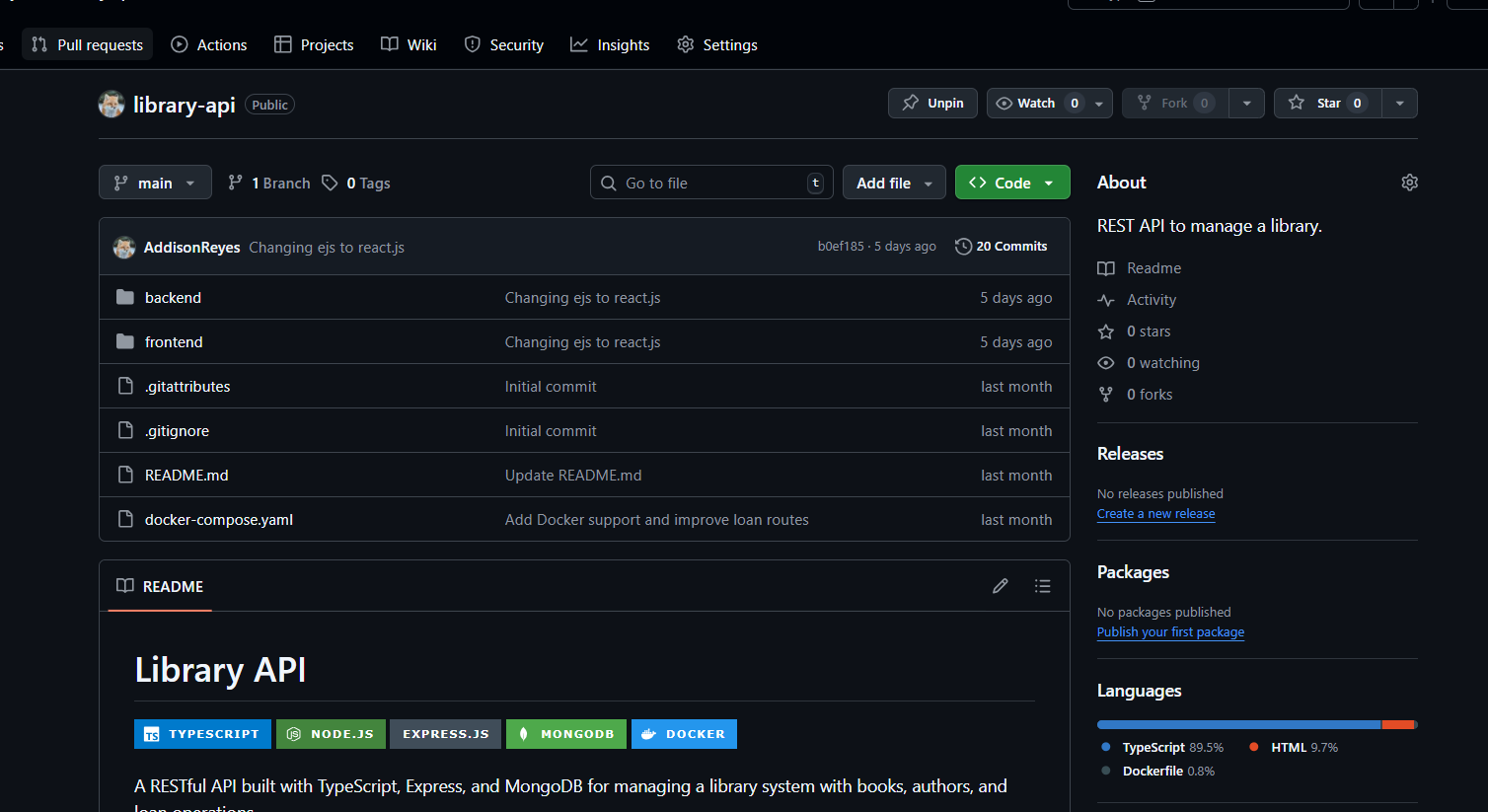
Task: Click the README outline list icon
Action: point(1042,585)
